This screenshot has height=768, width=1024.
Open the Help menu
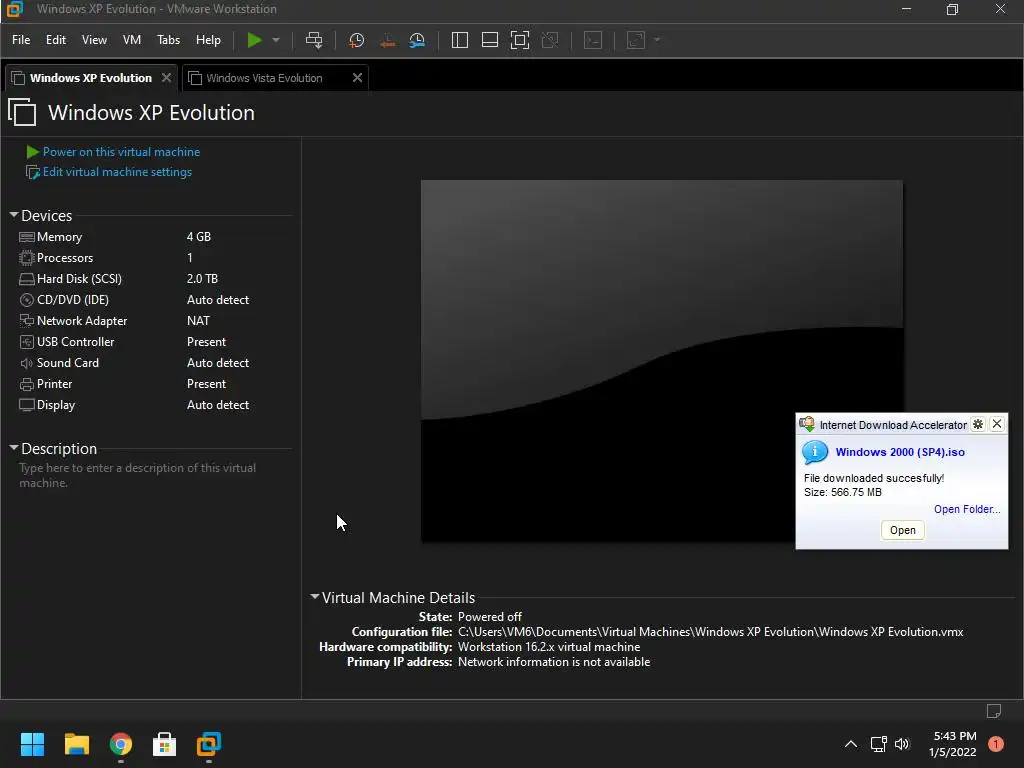pos(208,40)
